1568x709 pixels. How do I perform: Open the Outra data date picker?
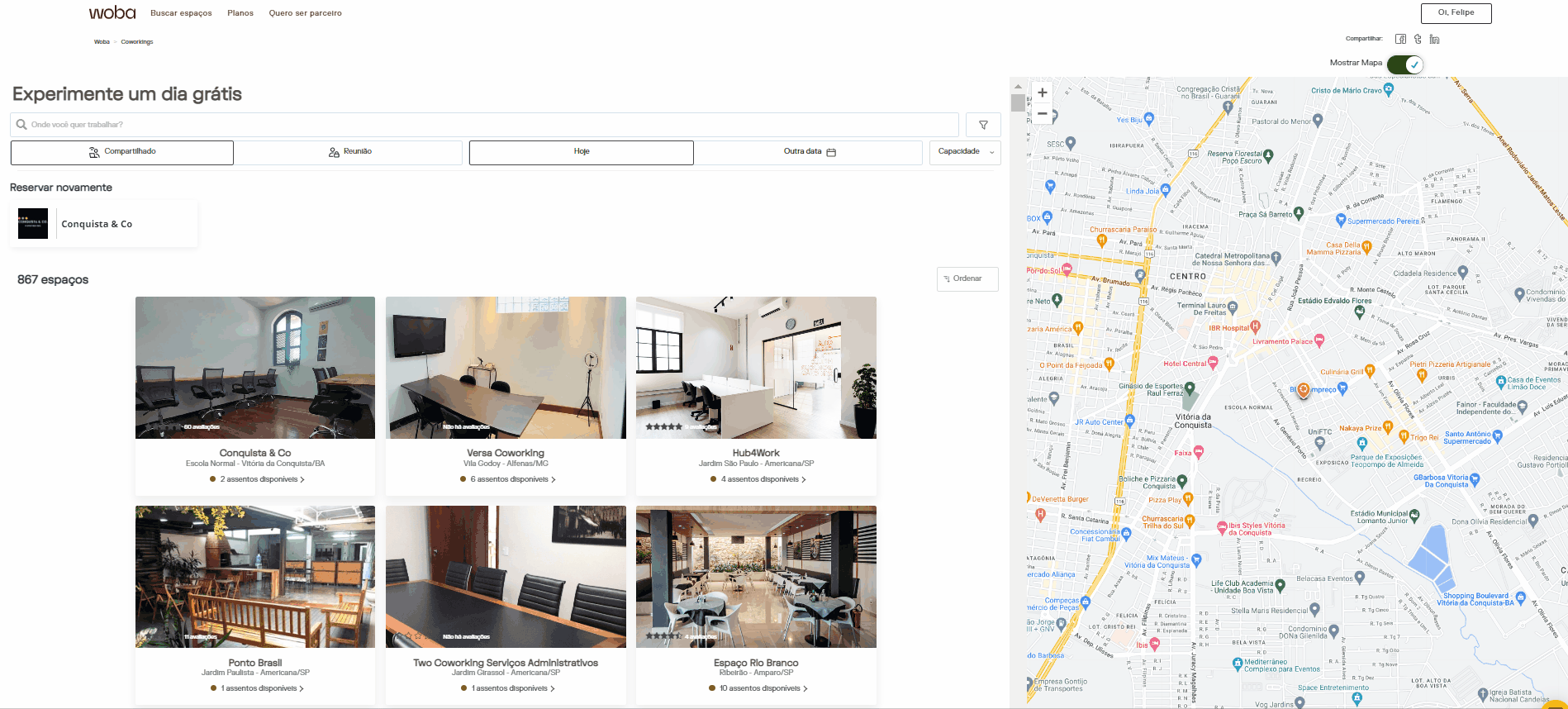(808, 152)
